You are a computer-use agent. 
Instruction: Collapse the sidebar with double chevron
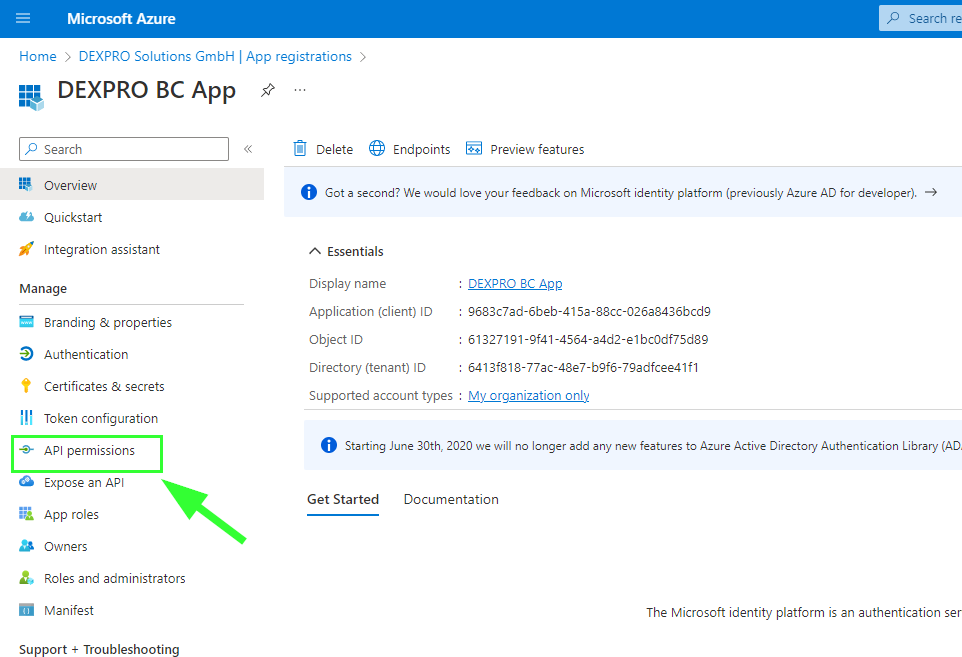pos(248,149)
